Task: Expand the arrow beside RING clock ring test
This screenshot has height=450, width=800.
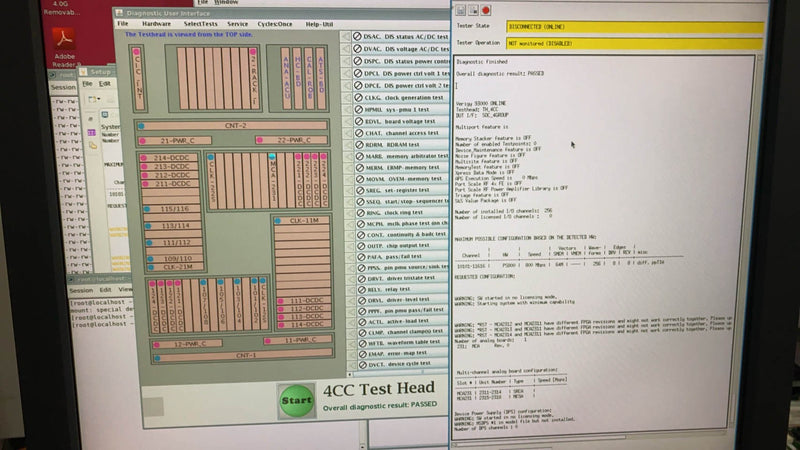Action: [349, 213]
